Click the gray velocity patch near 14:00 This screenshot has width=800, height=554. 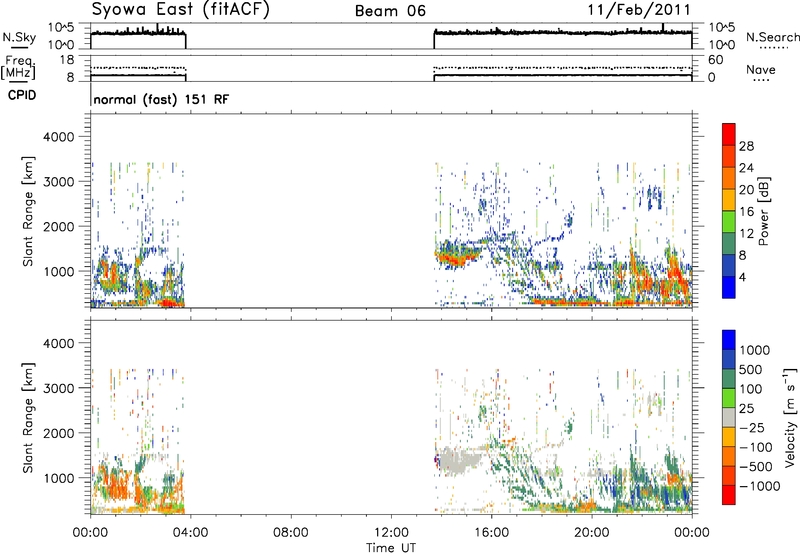458,459
